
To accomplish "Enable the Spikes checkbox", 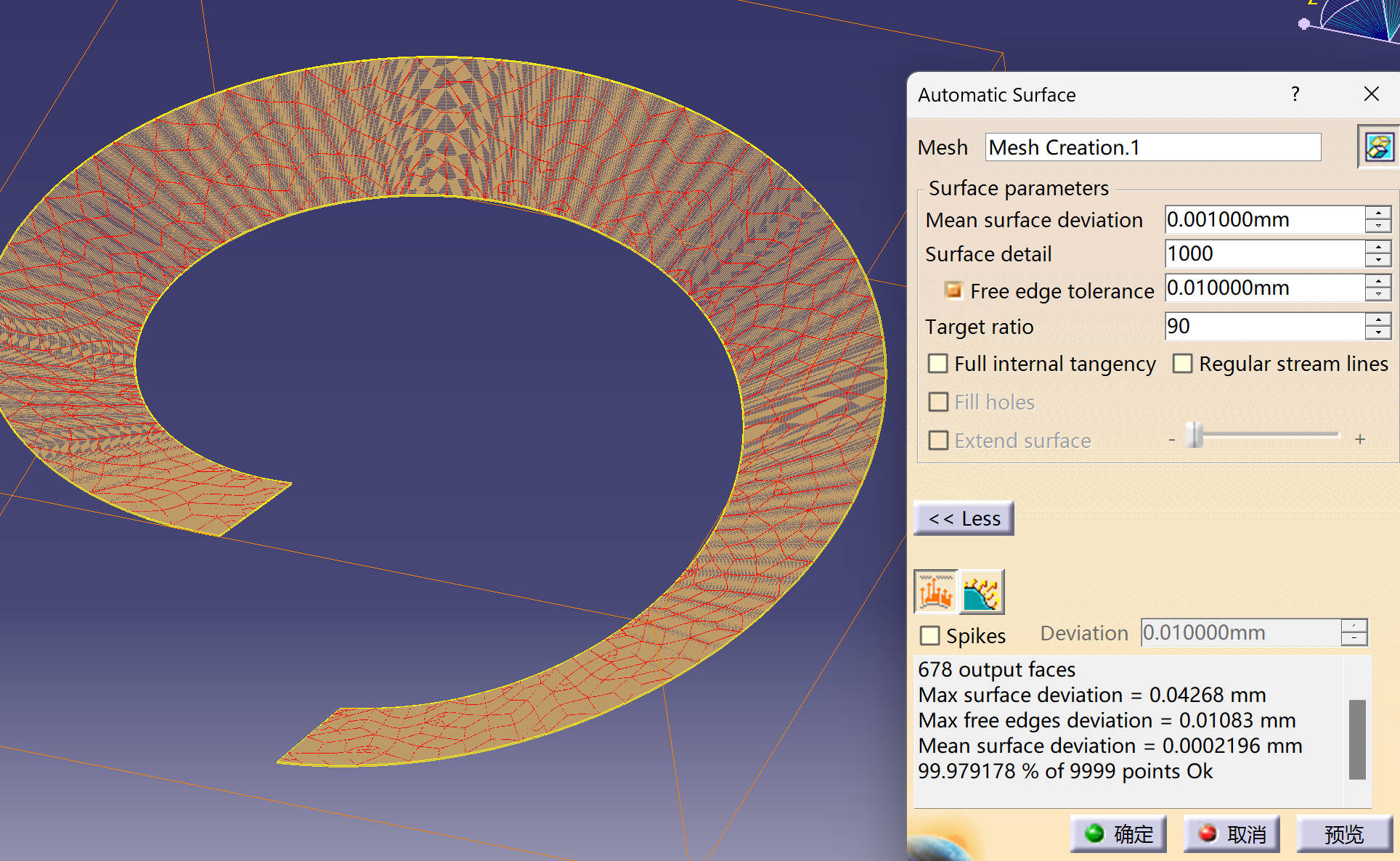I will coord(929,635).
